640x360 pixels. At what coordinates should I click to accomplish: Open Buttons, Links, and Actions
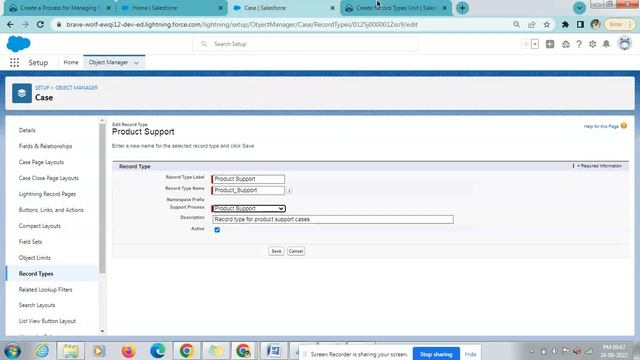coord(51,210)
